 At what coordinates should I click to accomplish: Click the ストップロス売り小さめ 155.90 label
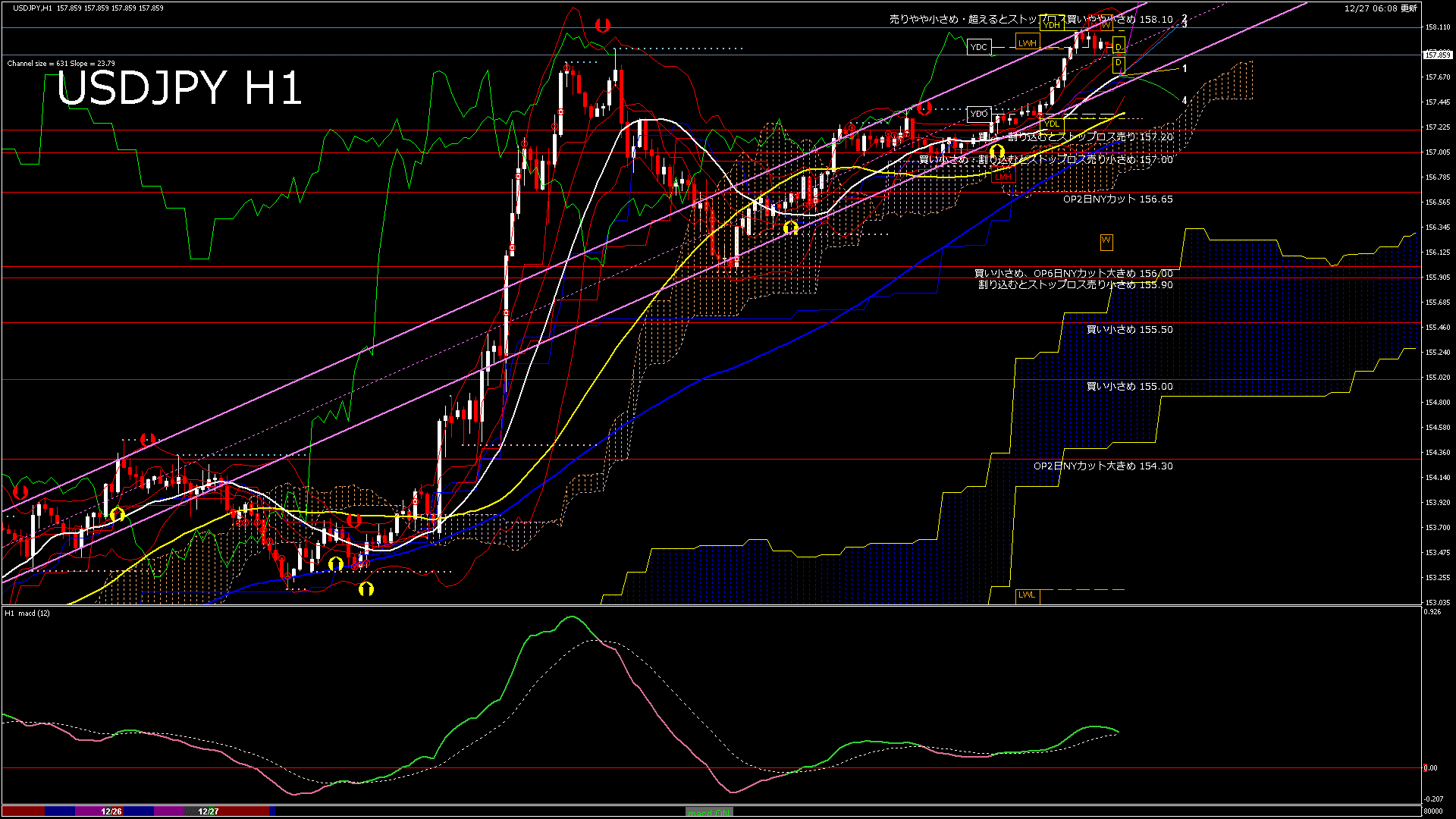coord(1075,285)
